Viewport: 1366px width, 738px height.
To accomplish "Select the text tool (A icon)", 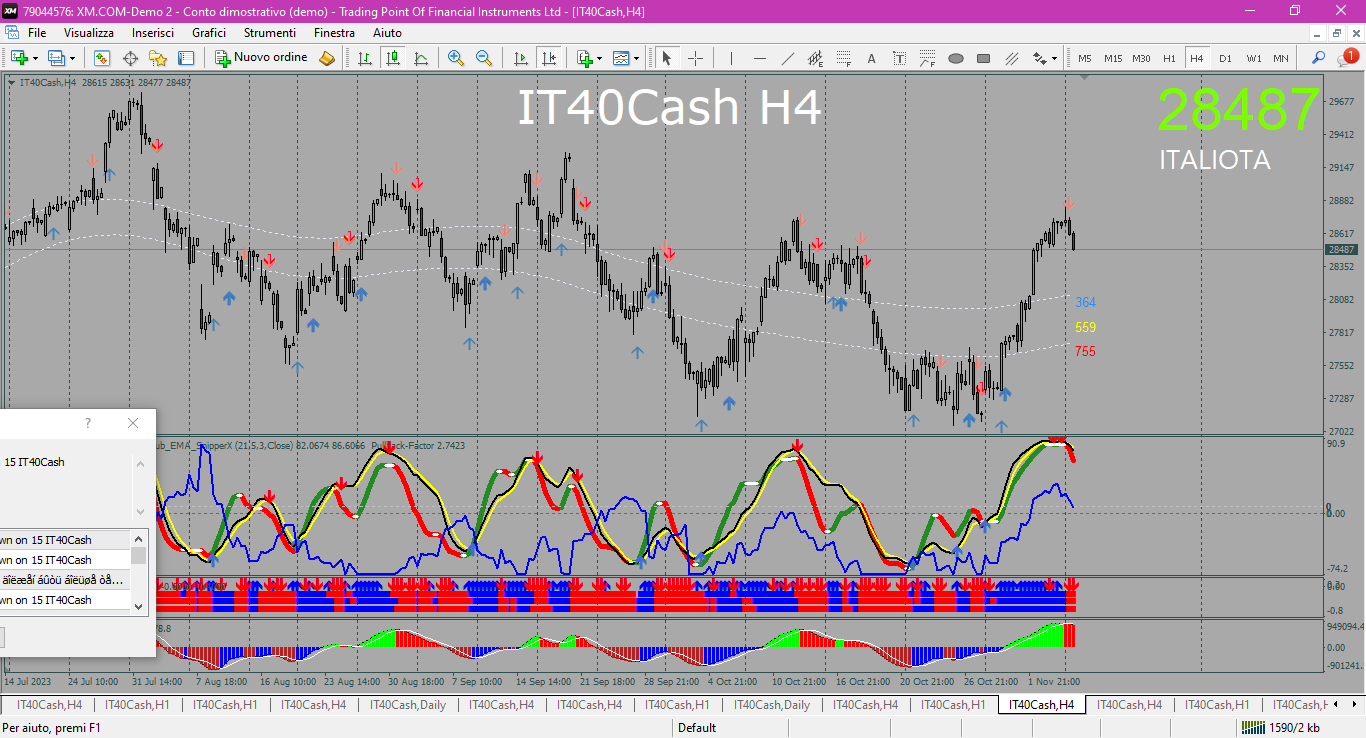I will click(x=871, y=58).
